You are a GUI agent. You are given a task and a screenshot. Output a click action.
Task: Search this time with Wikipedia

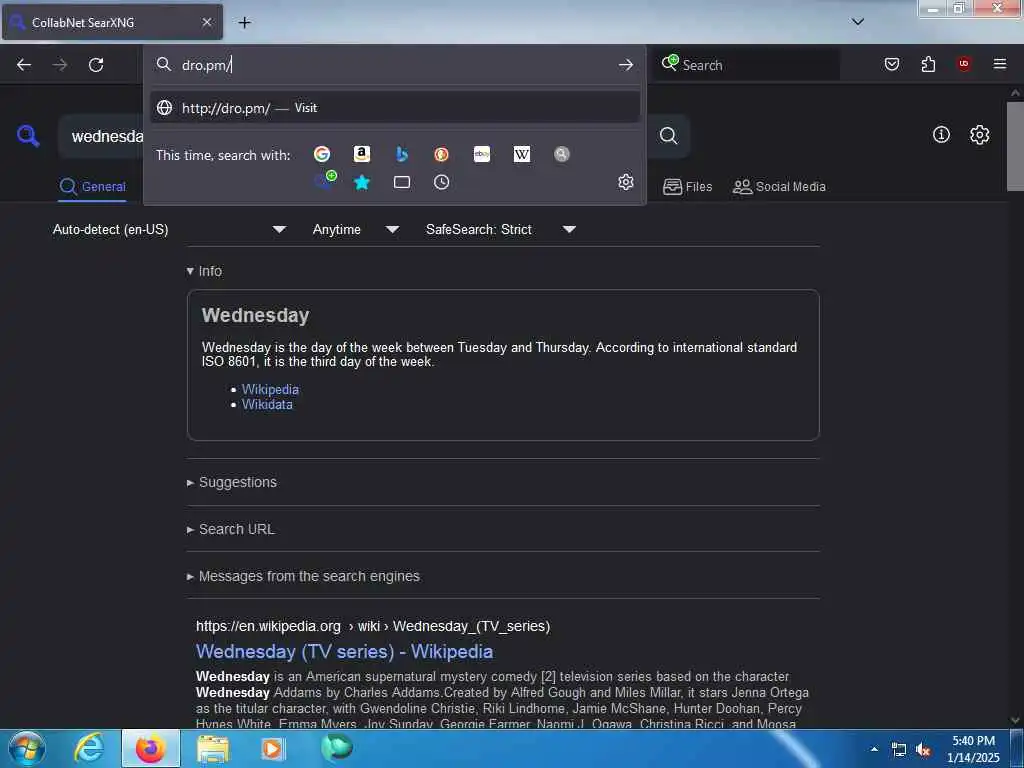point(522,154)
